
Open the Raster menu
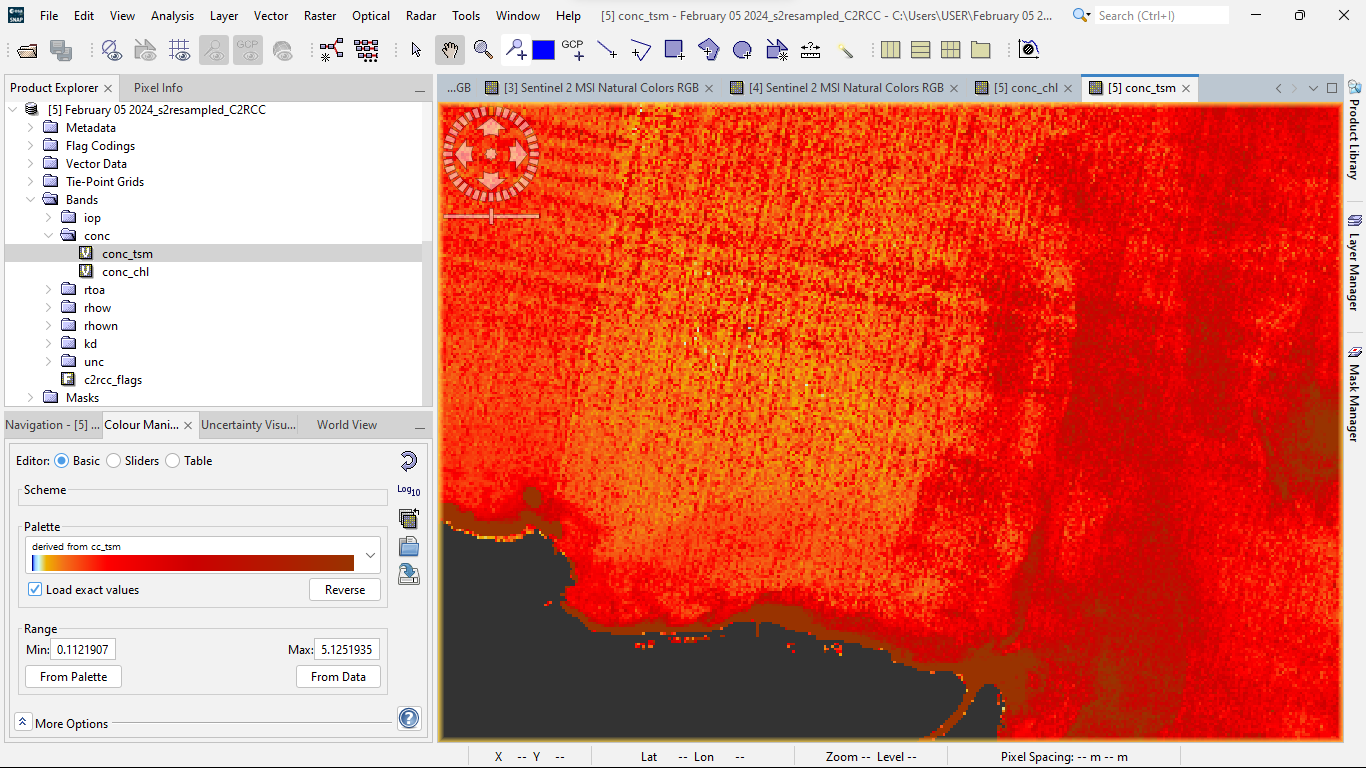pyautogui.click(x=320, y=16)
